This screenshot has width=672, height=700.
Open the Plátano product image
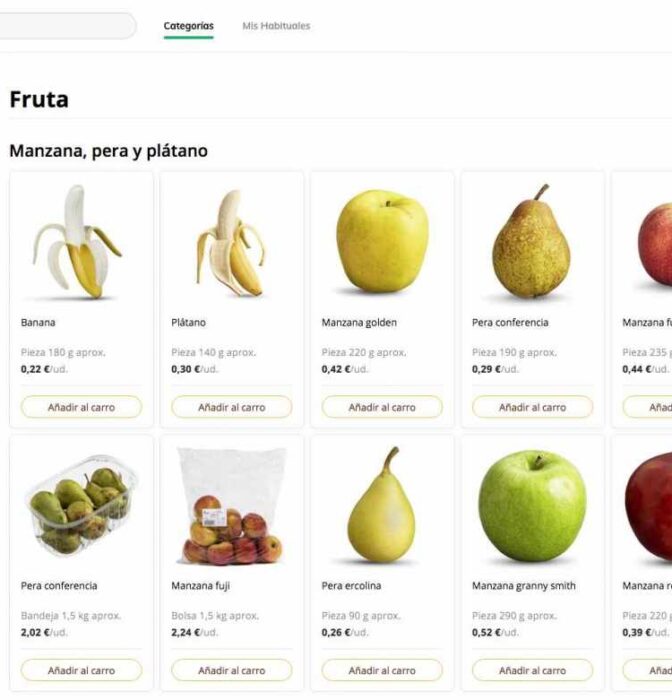pyautogui.click(x=231, y=243)
